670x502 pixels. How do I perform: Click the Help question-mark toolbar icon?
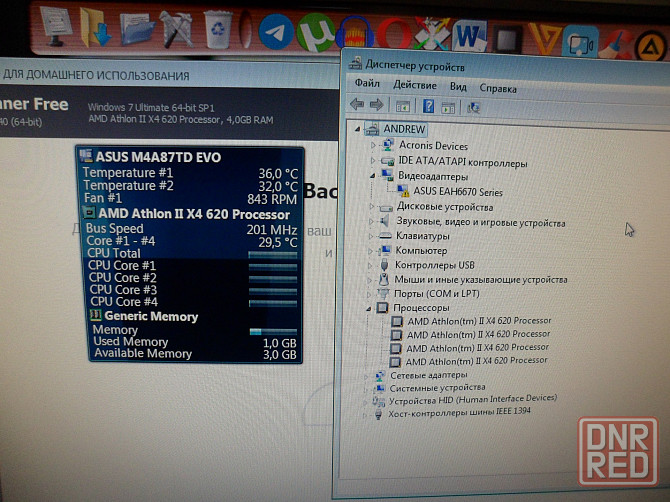click(428, 106)
